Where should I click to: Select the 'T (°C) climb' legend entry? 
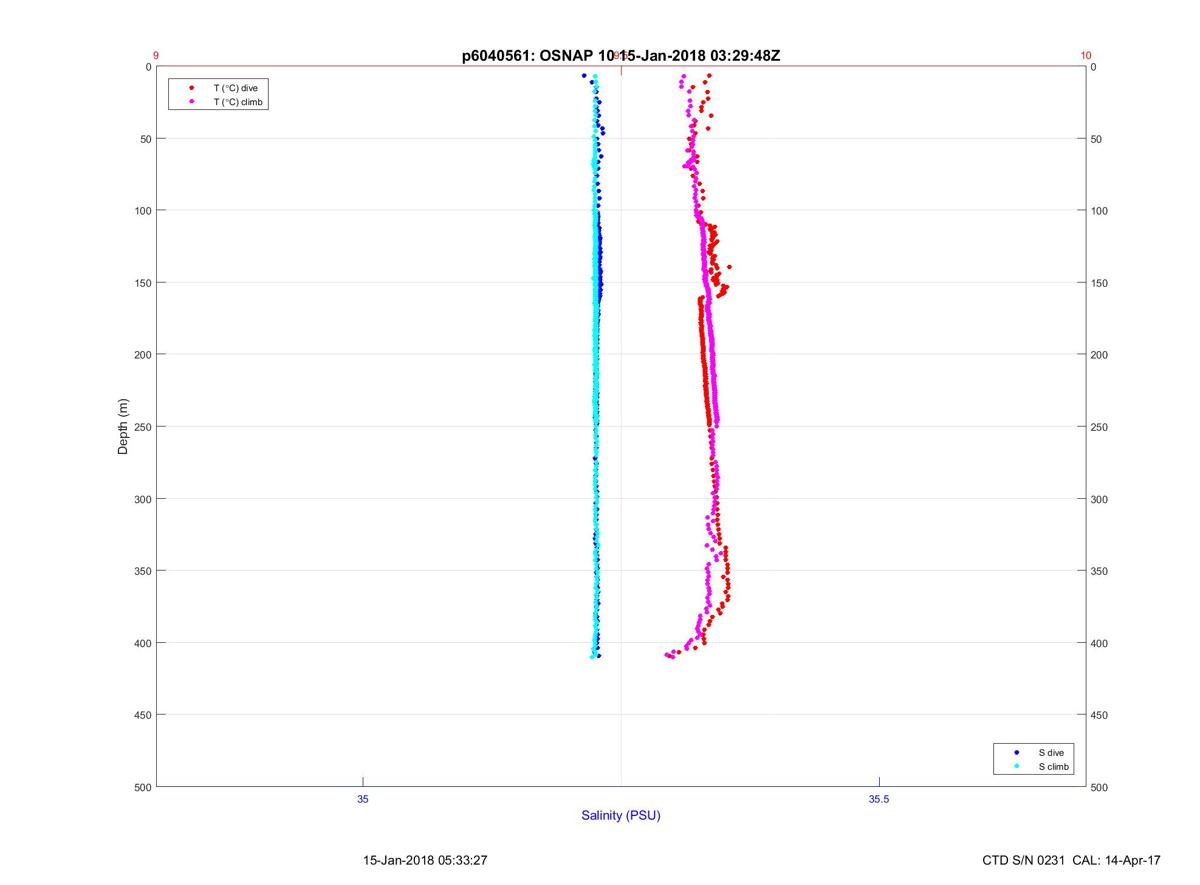pos(238,102)
